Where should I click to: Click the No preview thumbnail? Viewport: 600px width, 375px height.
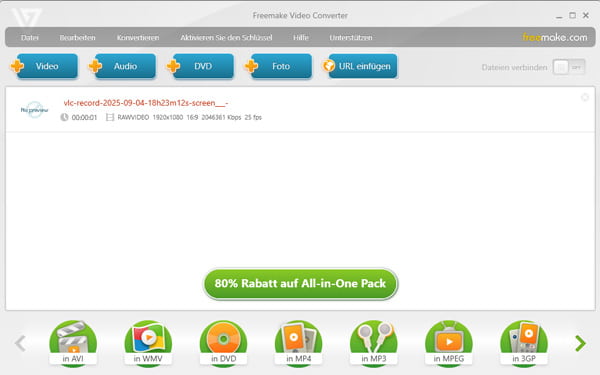(x=34, y=110)
